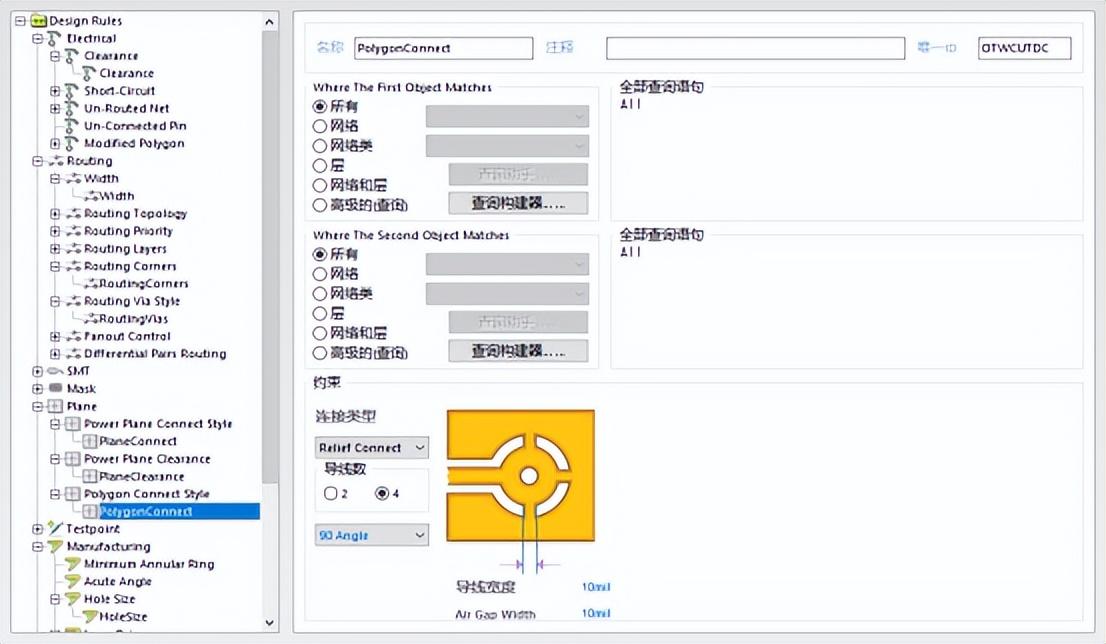The height and width of the screenshot is (644, 1106).
Task: Select the RoutingVias rule item
Action: pos(133,319)
